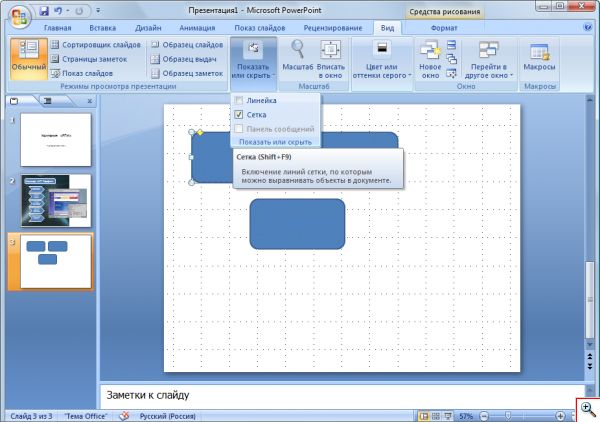This screenshot has width=600, height=422.
Task: Click Previous Slide double-arrow button
Action: [x=590, y=357]
